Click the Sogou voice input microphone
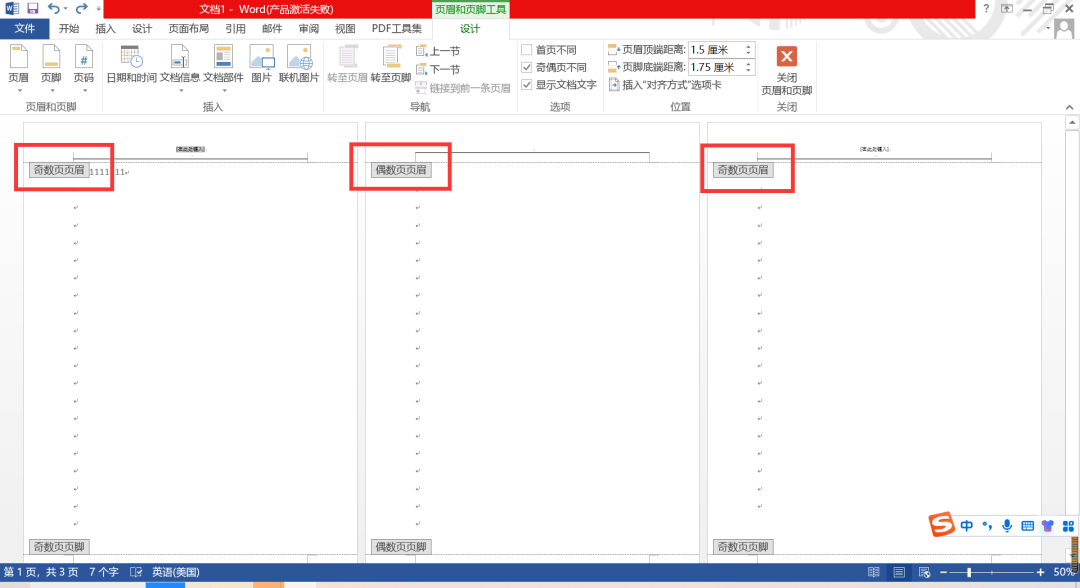Screen dimensions: 1080x588 point(1007,526)
